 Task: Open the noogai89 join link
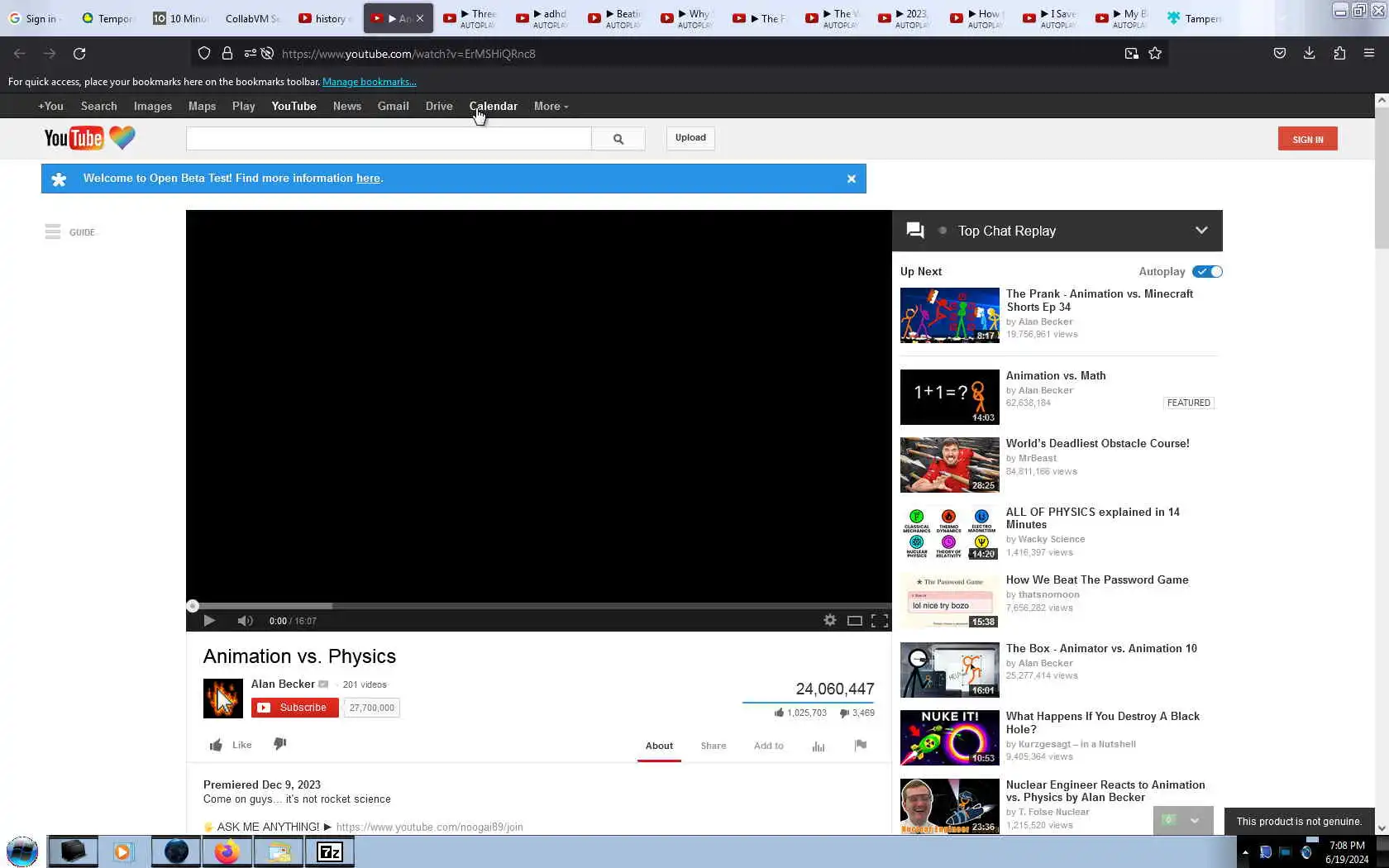click(x=429, y=827)
